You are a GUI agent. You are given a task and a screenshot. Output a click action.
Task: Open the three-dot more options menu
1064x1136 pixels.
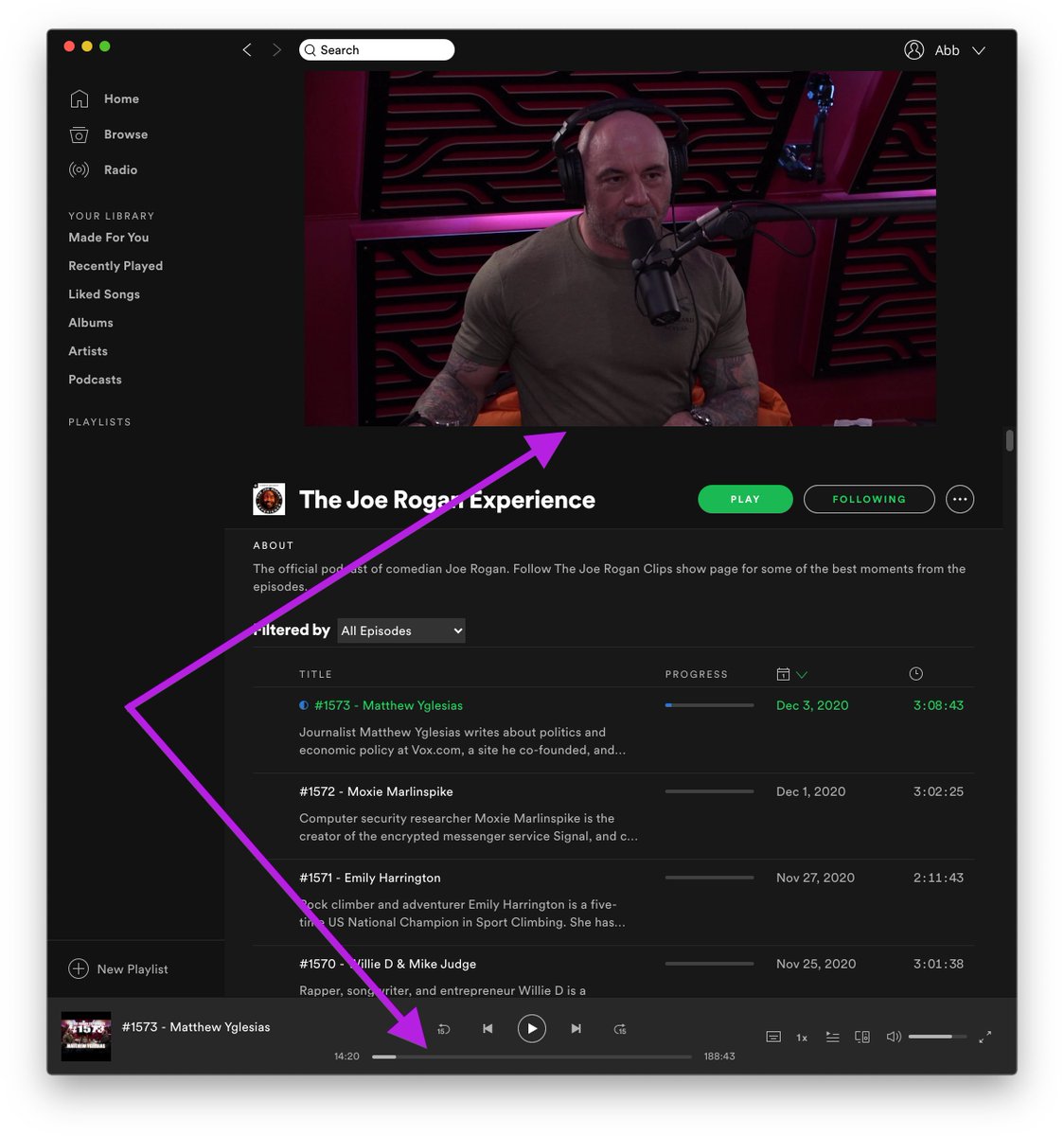coord(960,499)
